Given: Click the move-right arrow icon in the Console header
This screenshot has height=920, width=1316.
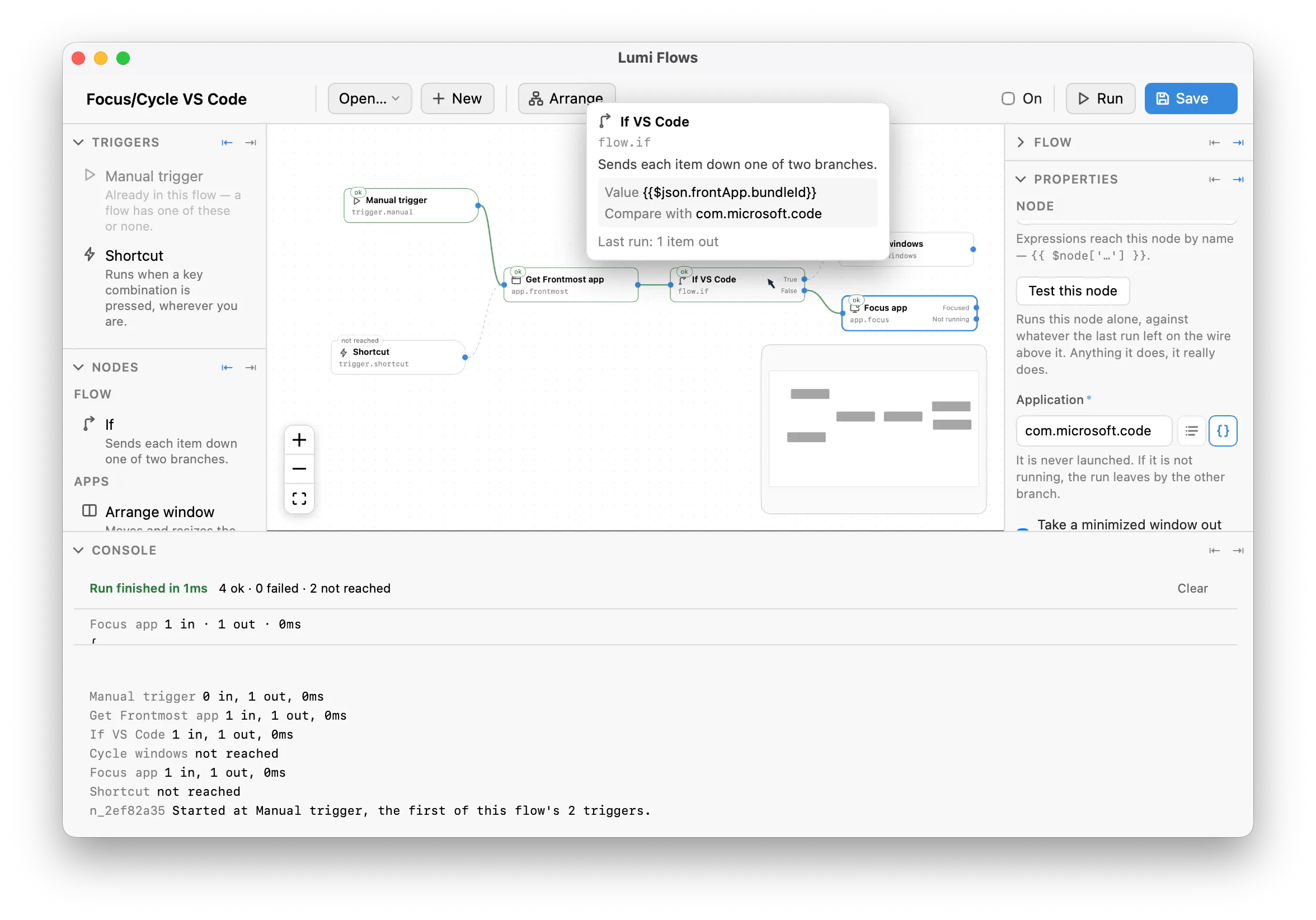Looking at the screenshot, I should click(1238, 550).
